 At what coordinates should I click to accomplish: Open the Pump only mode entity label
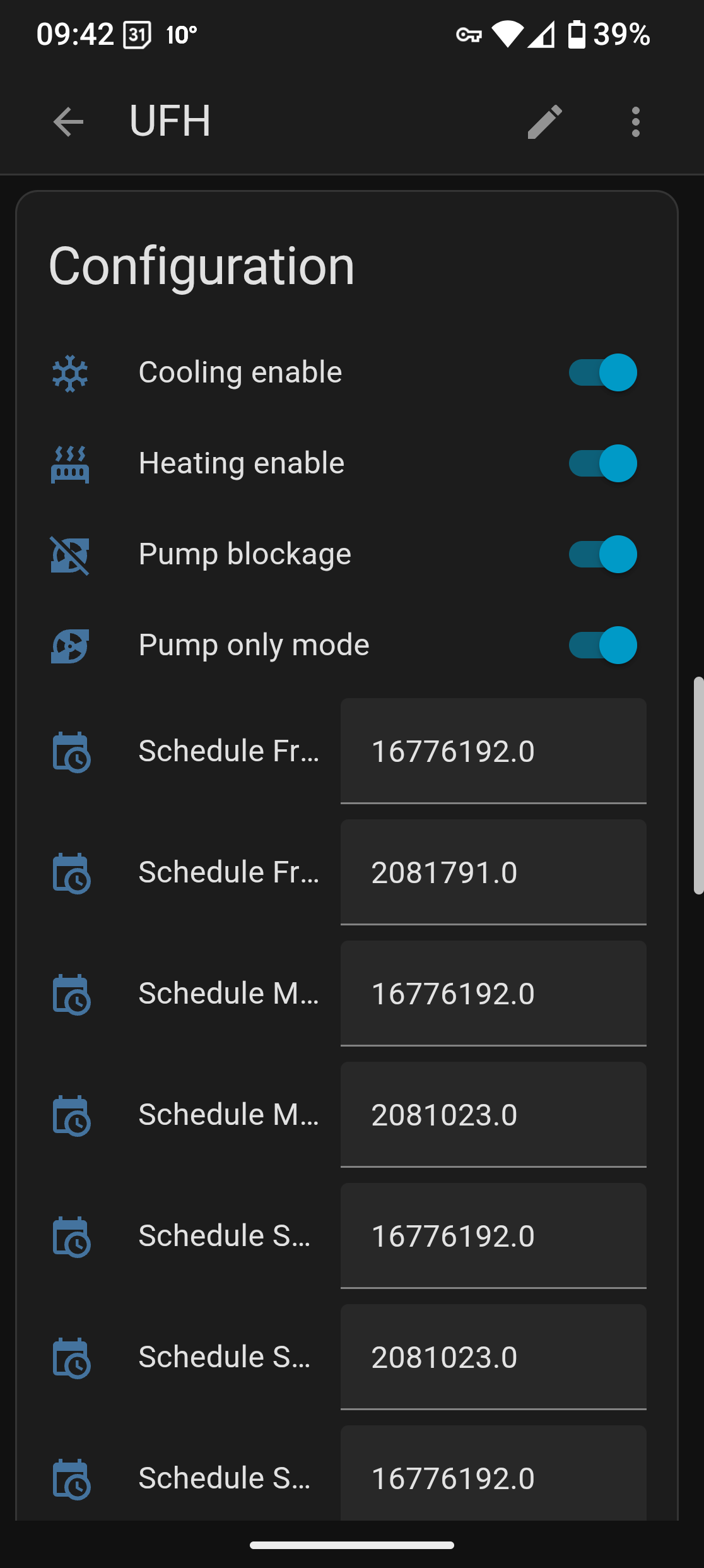tap(254, 645)
